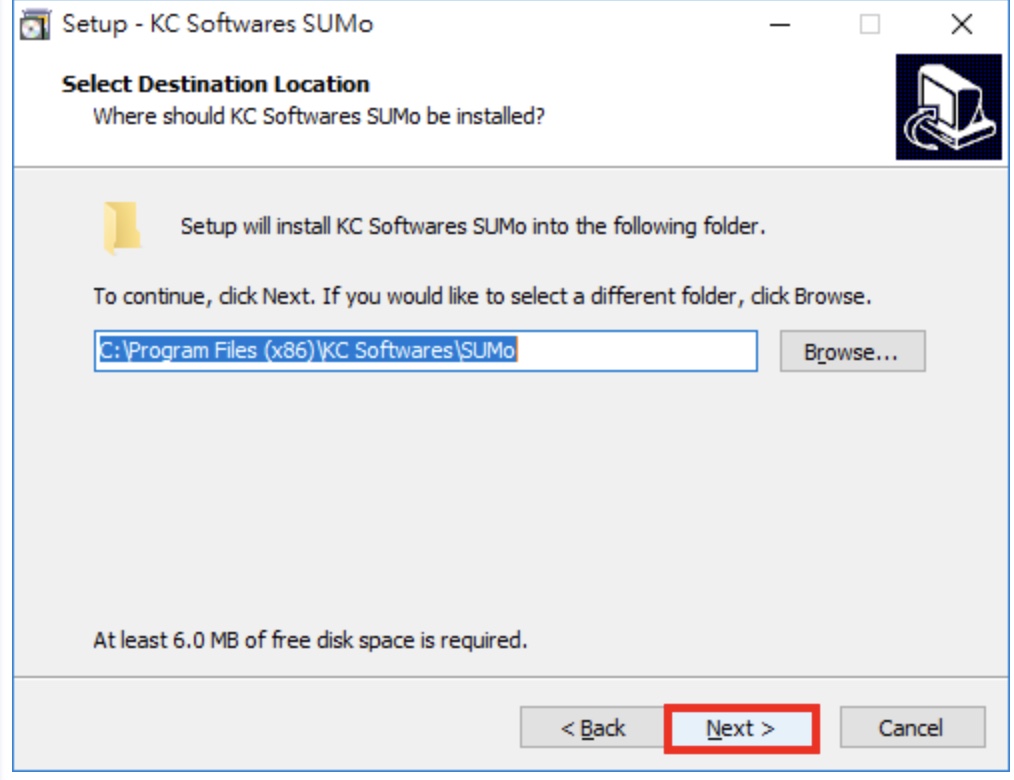
Task: Go Back to the previous step
Action: click(592, 728)
